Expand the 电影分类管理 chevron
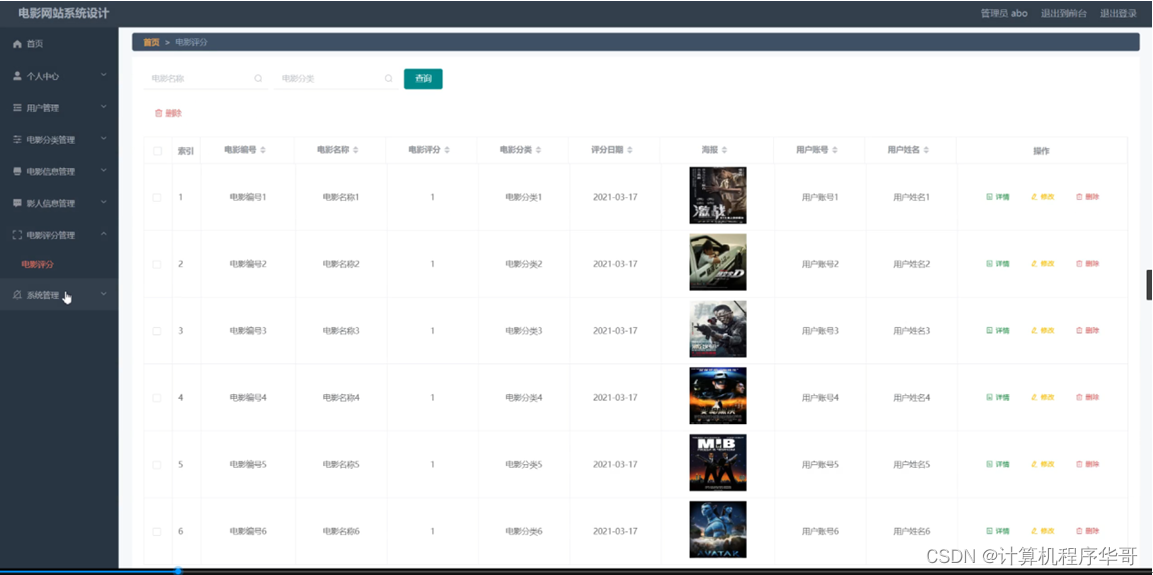The image size is (1153, 575). click(x=104, y=138)
